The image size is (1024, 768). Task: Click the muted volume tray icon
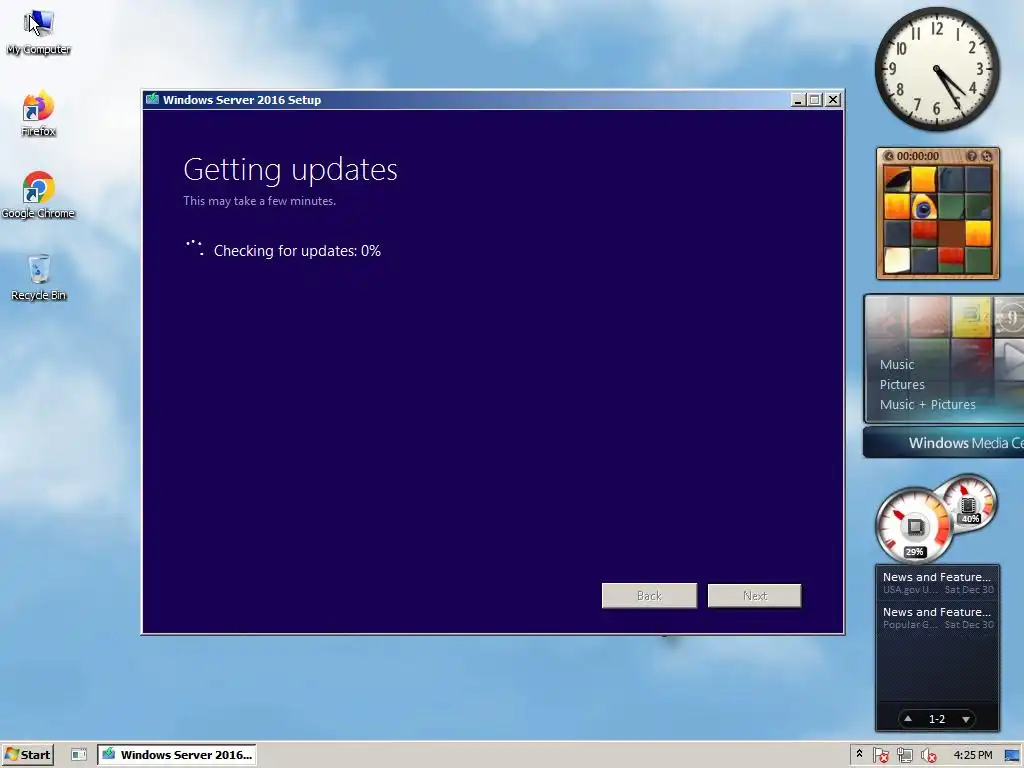[x=929, y=756]
